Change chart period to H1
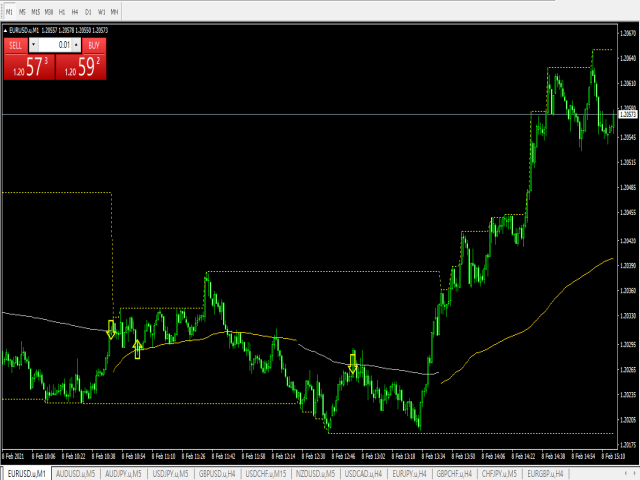Image resolution: width=640 pixels, height=480 pixels. 62,12
